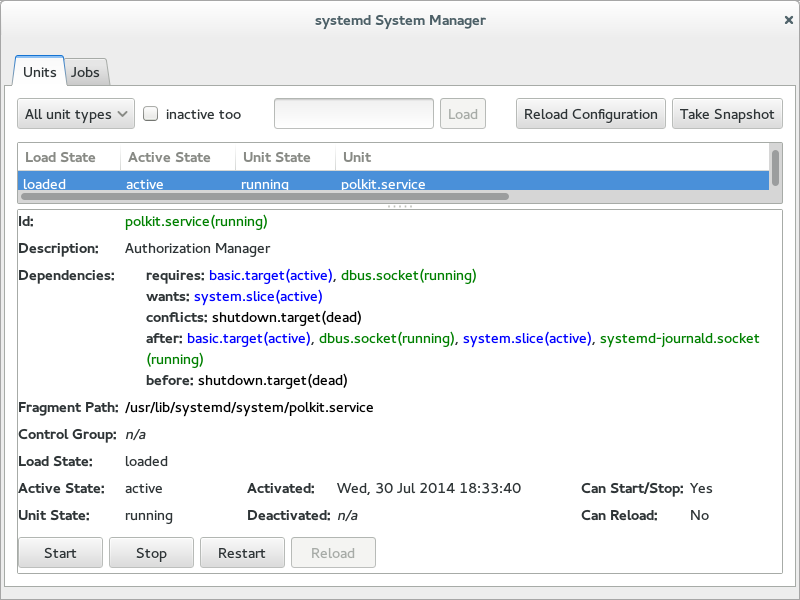The height and width of the screenshot is (600, 800).
Task: Enable the inactive too checkbox
Action: 151,114
